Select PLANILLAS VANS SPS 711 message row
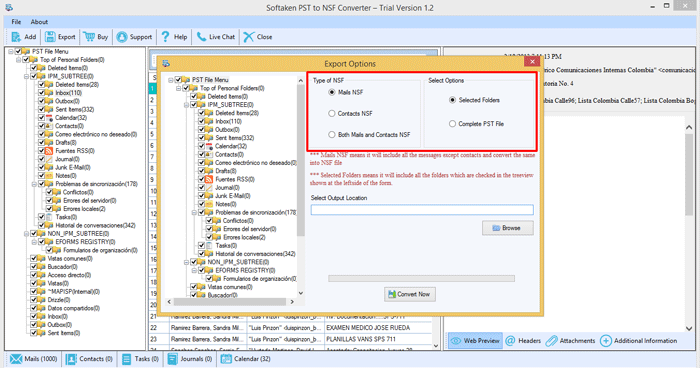 point(291,339)
